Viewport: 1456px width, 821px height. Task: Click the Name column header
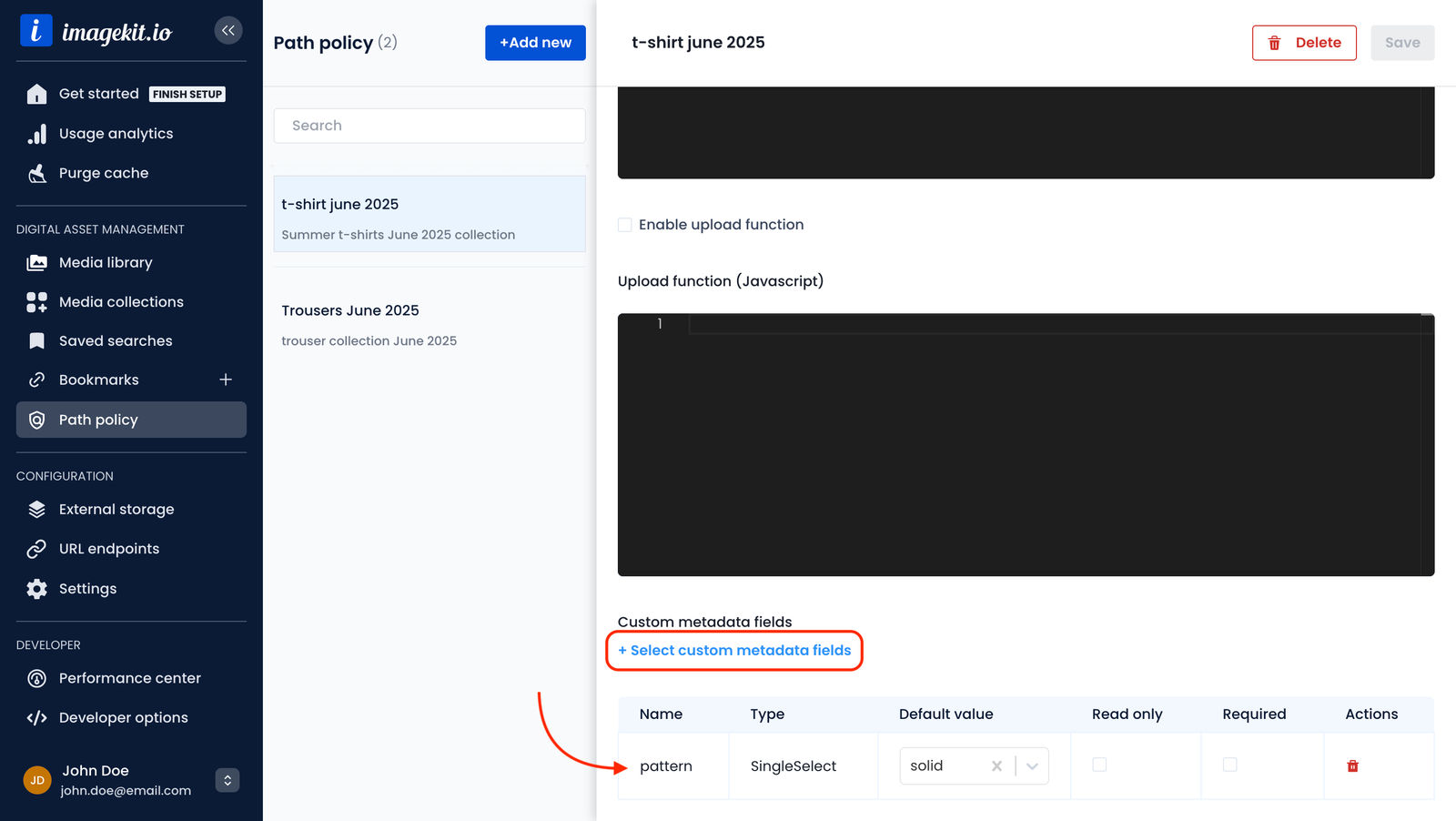(661, 715)
